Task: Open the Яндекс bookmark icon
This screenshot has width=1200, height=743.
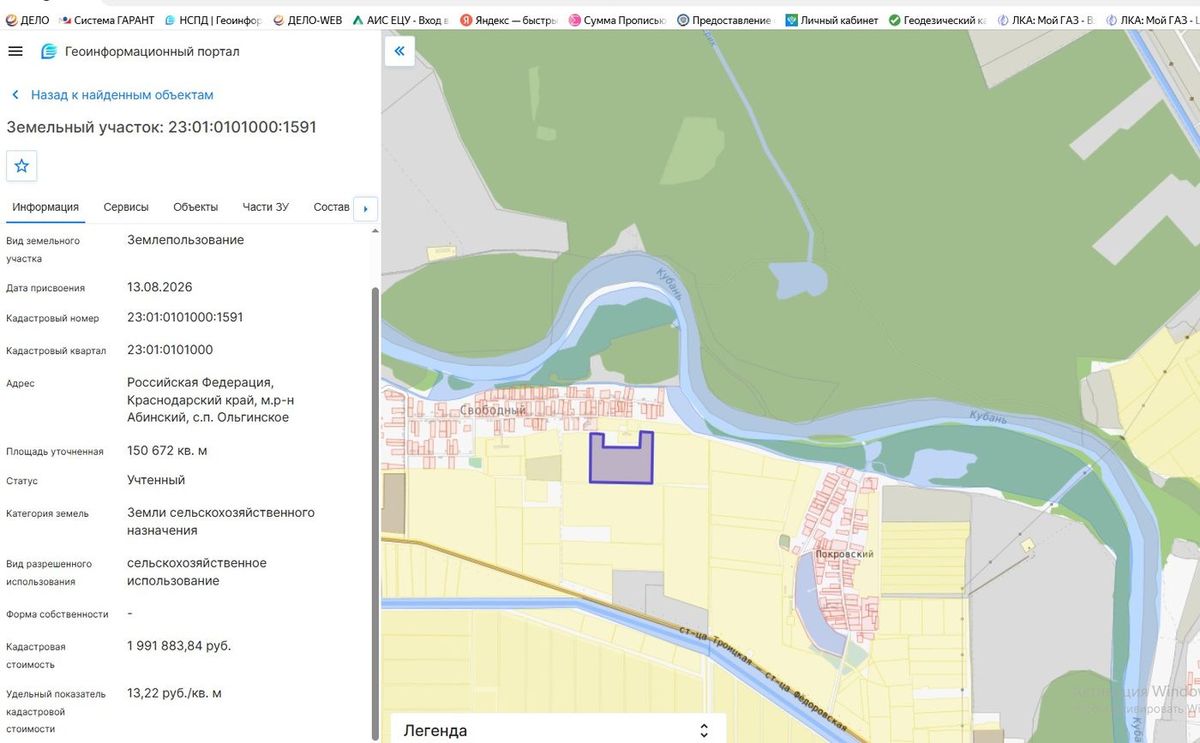Action: coord(466,20)
